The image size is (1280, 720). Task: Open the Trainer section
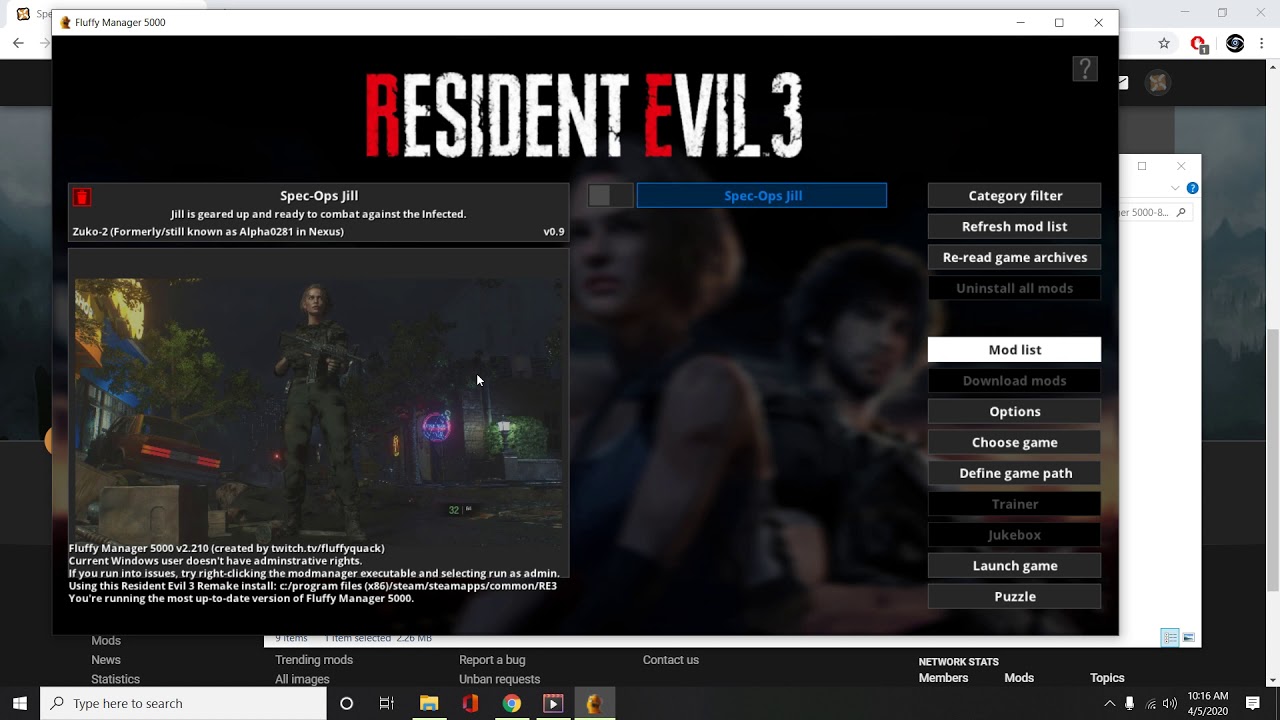1014,504
